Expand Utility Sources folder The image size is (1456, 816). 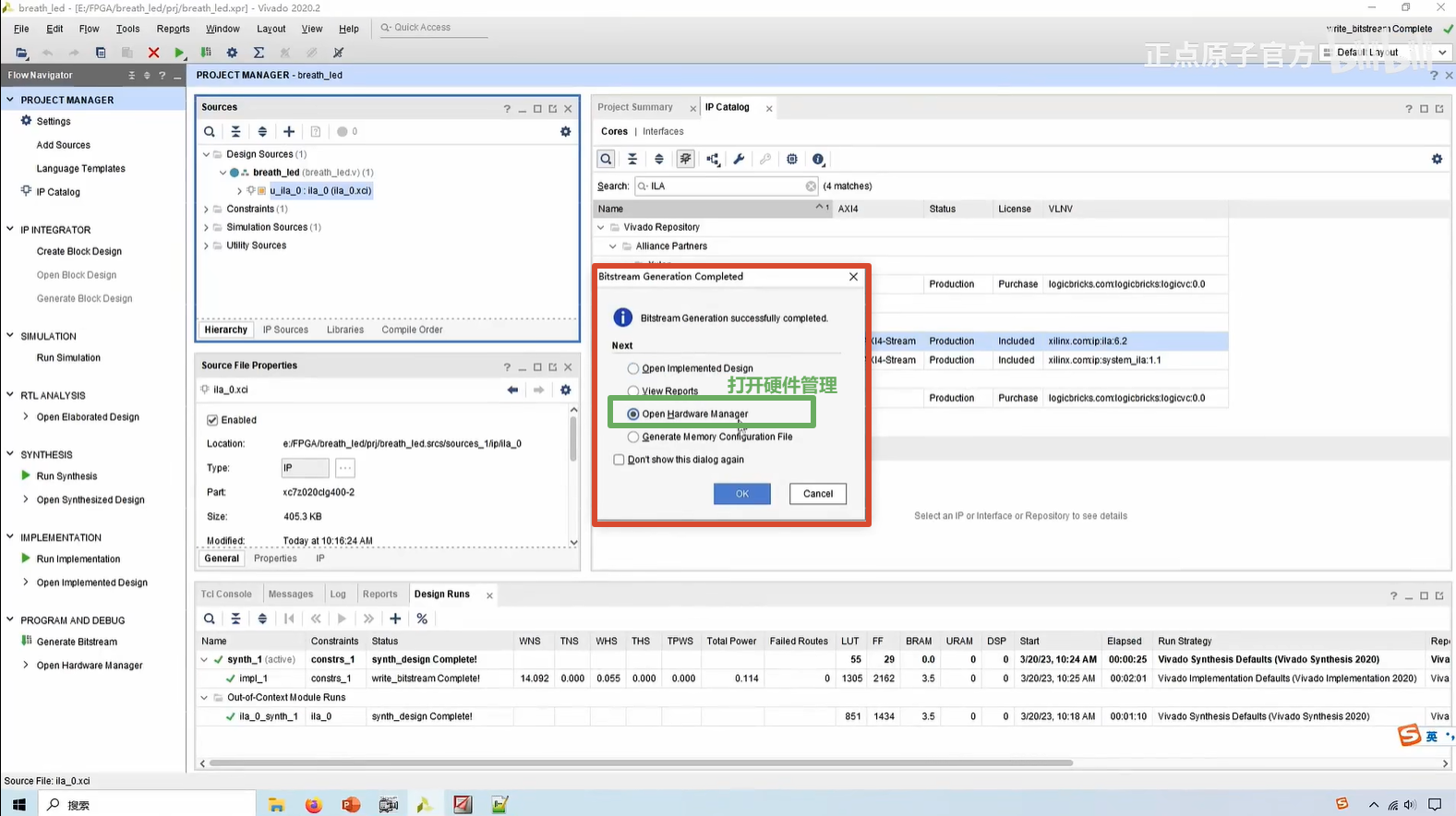(x=206, y=246)
